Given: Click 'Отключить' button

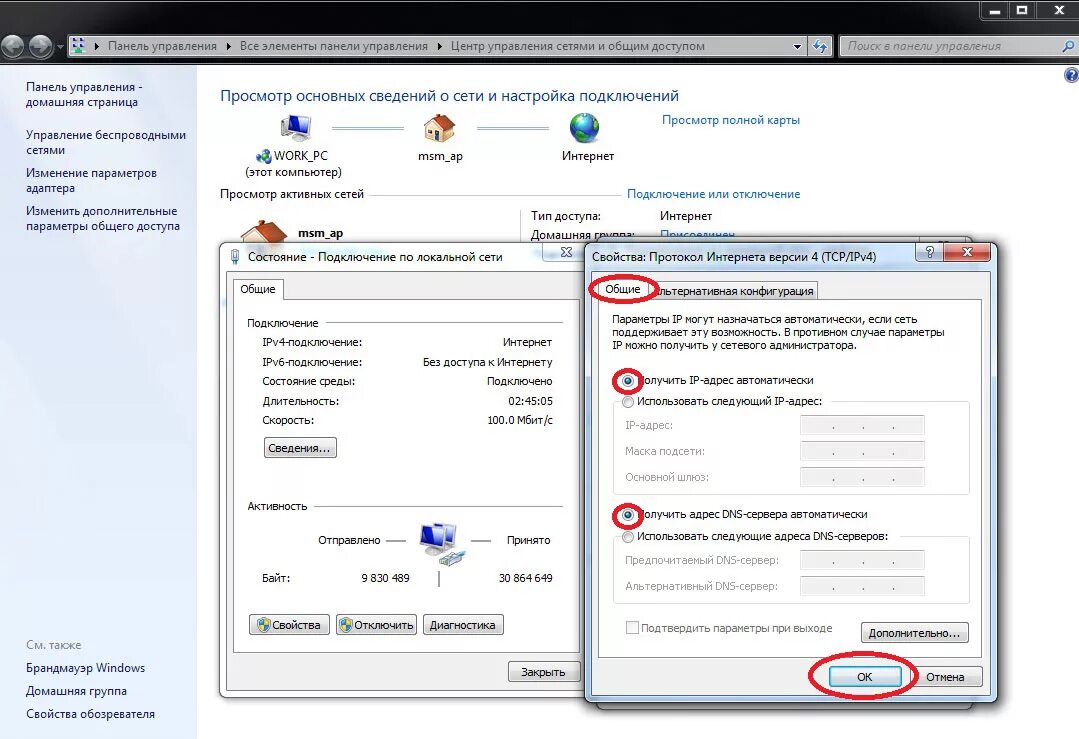Looking at the screenshot, I should 376,625.
